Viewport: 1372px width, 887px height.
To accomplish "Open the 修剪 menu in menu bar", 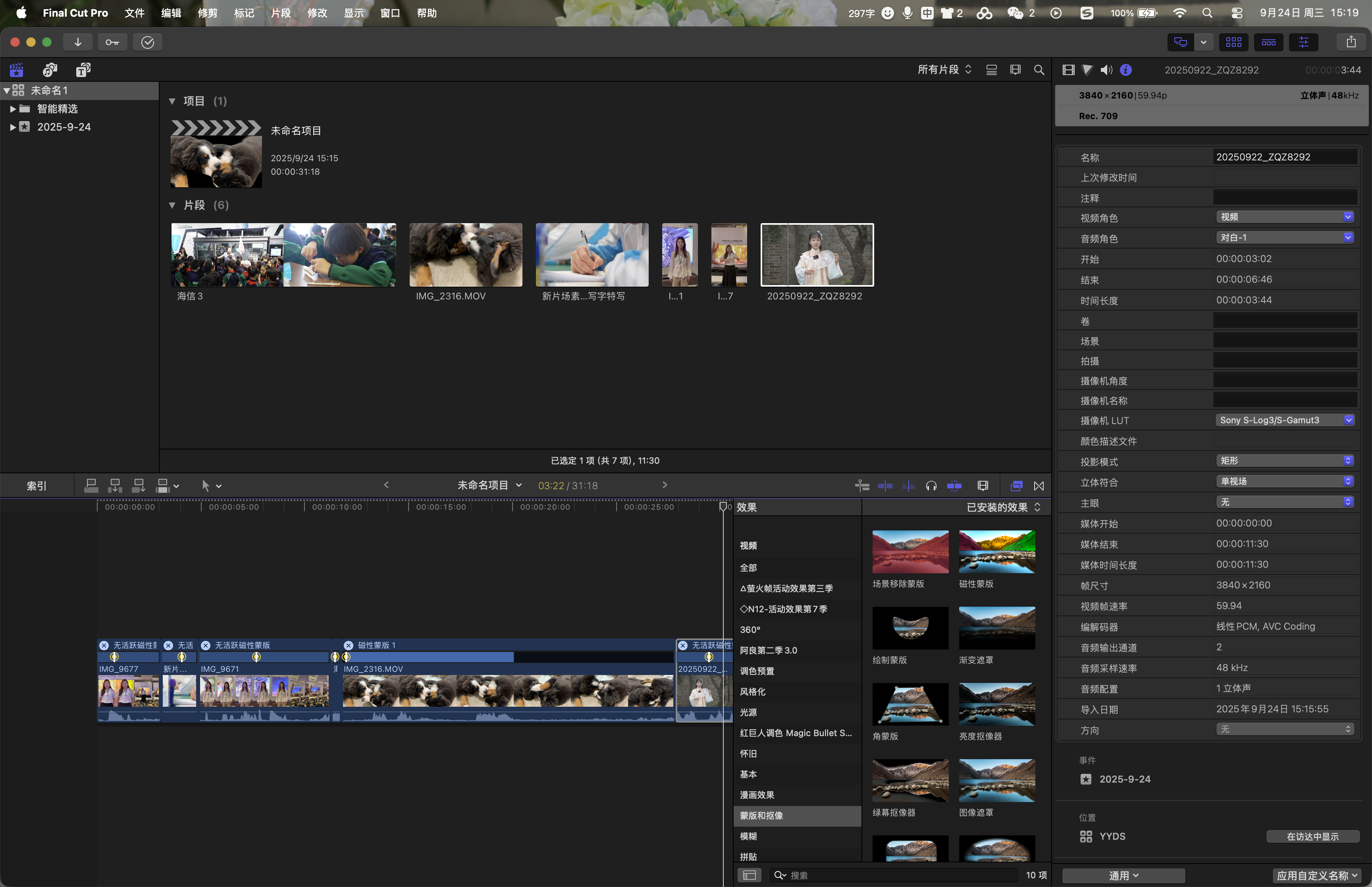I will coord(207,13).
